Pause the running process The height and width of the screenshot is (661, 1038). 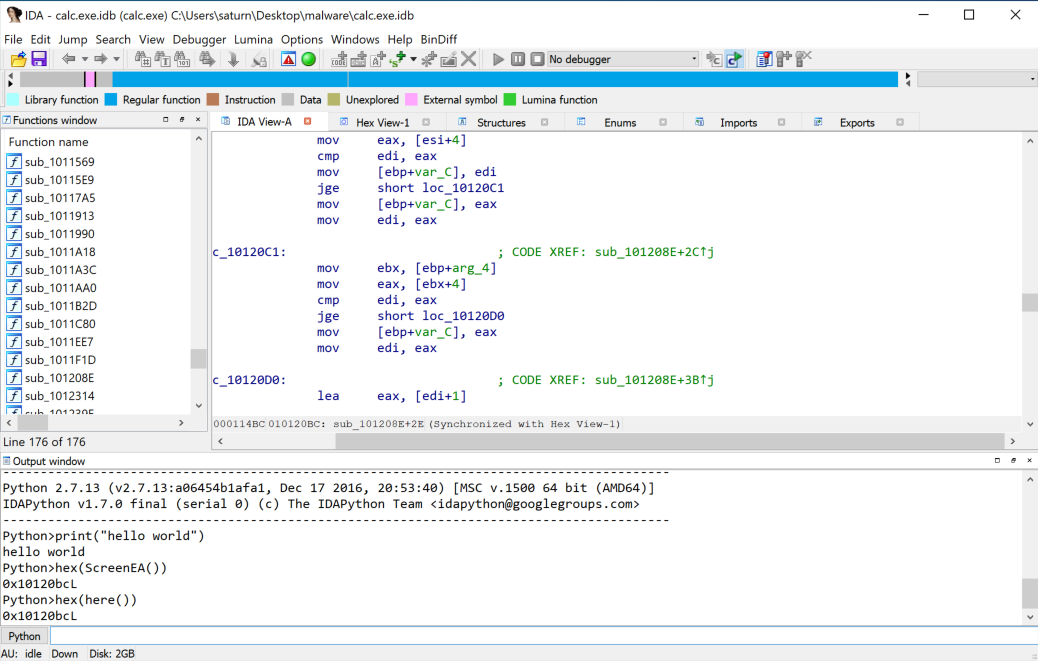pyautogui.click(x=518, y=59)
